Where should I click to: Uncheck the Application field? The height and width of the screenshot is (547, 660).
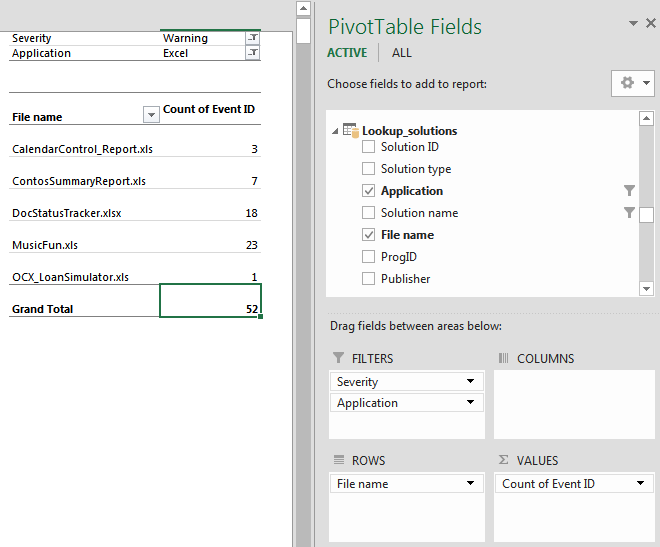(x=368, y=191)
